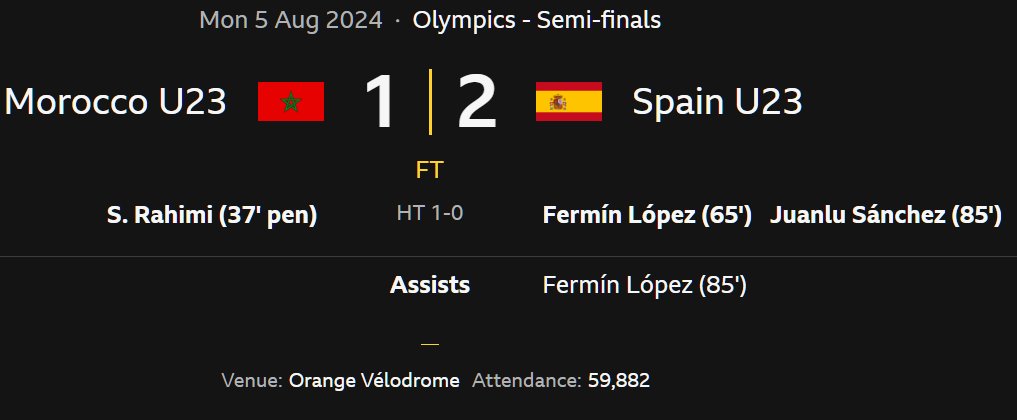Click the Assists heading
This screenshot has height=420, width=1017.
[430, 285]
